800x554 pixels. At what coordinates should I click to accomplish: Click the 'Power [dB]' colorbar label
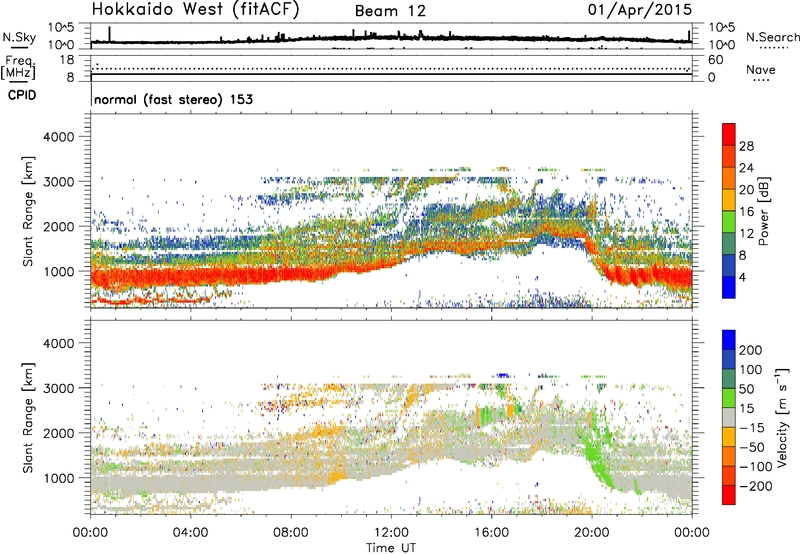[x=763, y=211]
